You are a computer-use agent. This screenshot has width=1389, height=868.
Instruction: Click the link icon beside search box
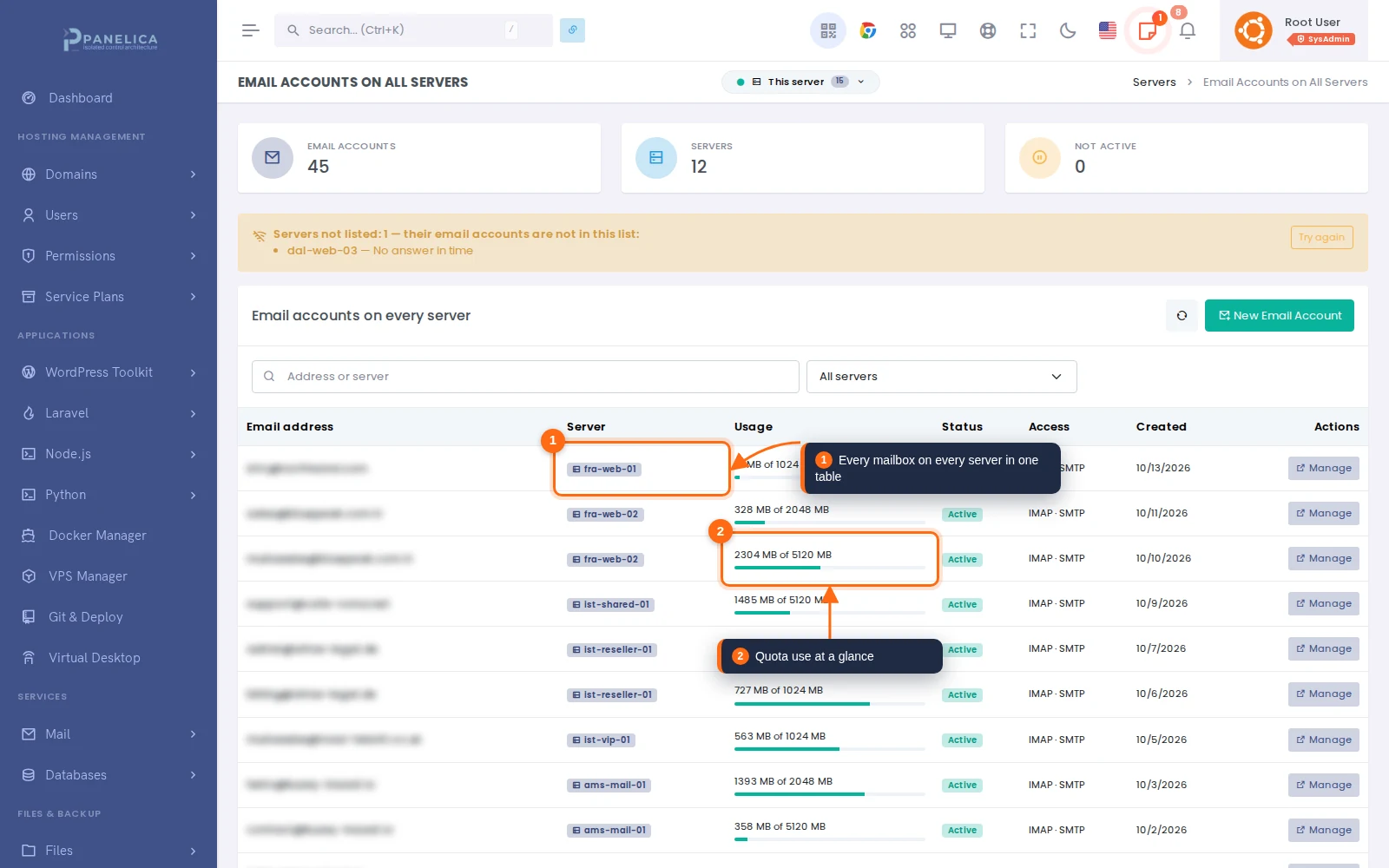[572, 30]
